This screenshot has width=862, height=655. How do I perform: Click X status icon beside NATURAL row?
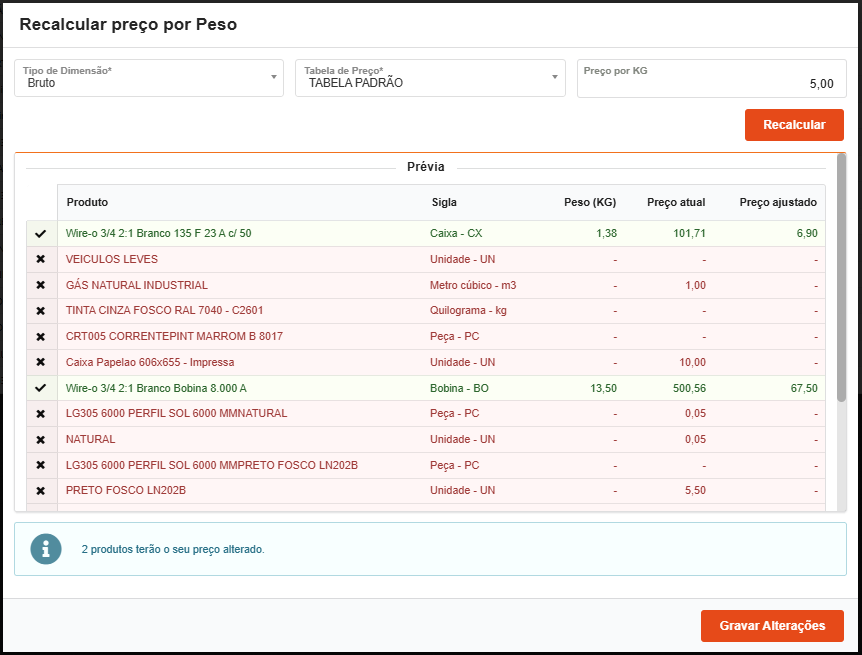click(x=41, y=439)
